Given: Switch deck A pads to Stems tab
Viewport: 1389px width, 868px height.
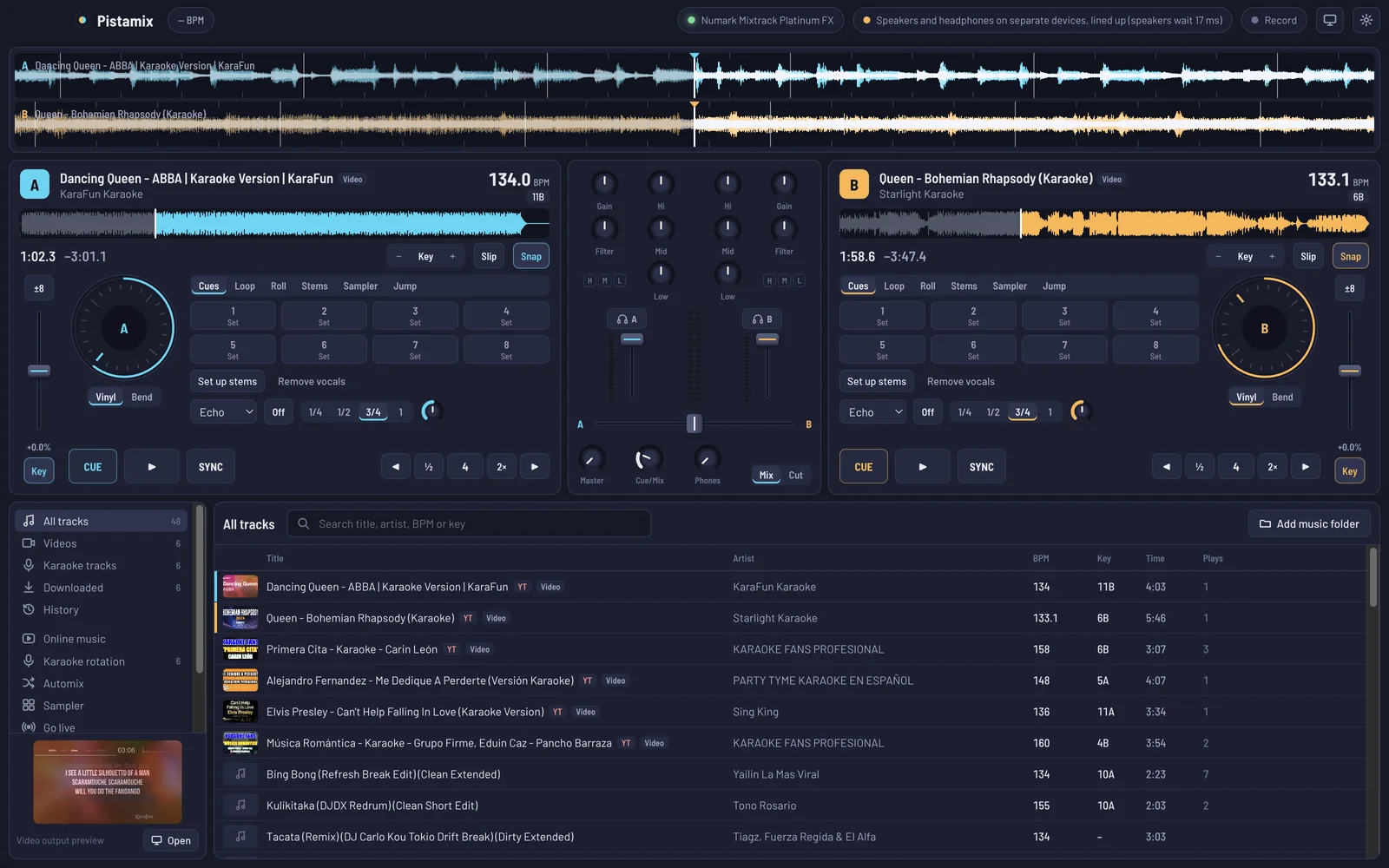Looking at the screenshot, I should coord(314,286).
